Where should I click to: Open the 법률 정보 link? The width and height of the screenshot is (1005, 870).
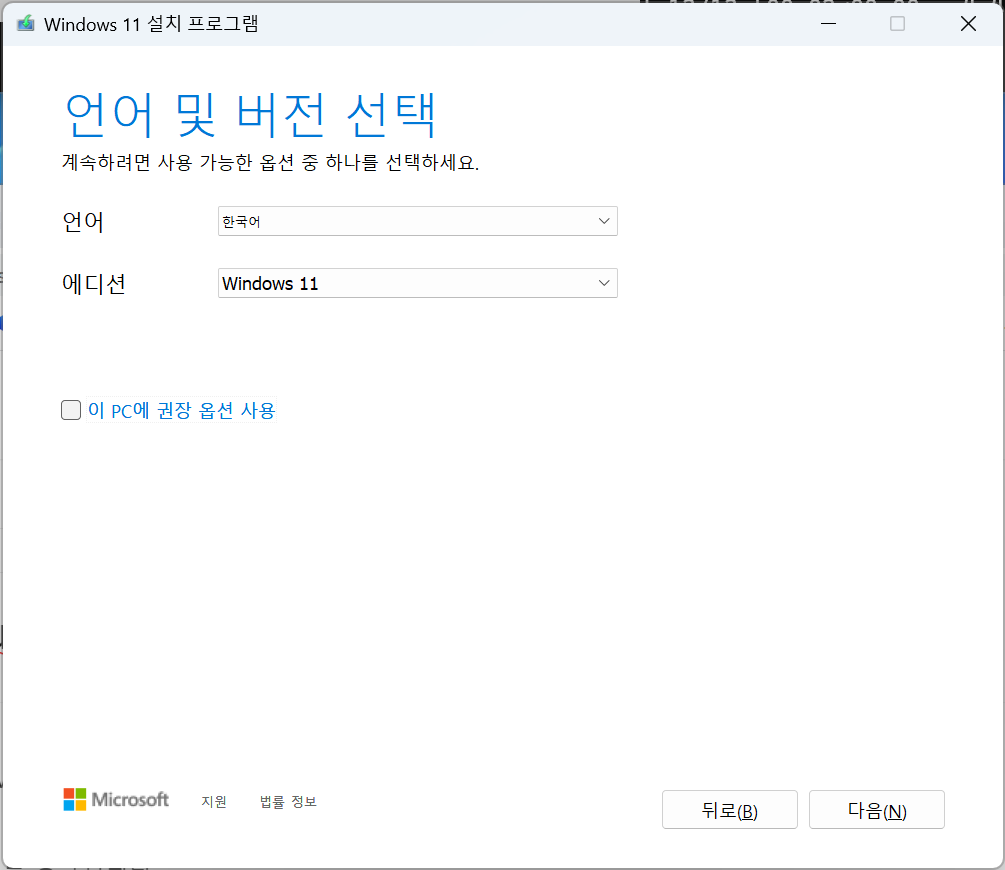pyautogui.click(x=288, y=801)
